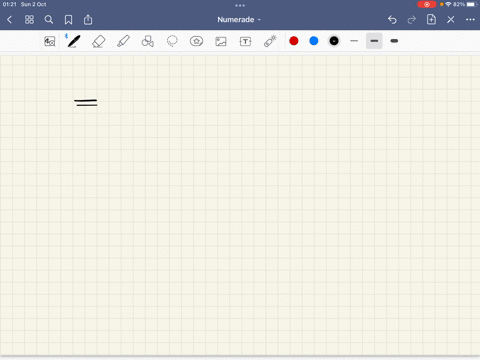Viewport: 480px width, 360px height.
Task: Open the three-dot more options menu
Action: click(470, 20)
